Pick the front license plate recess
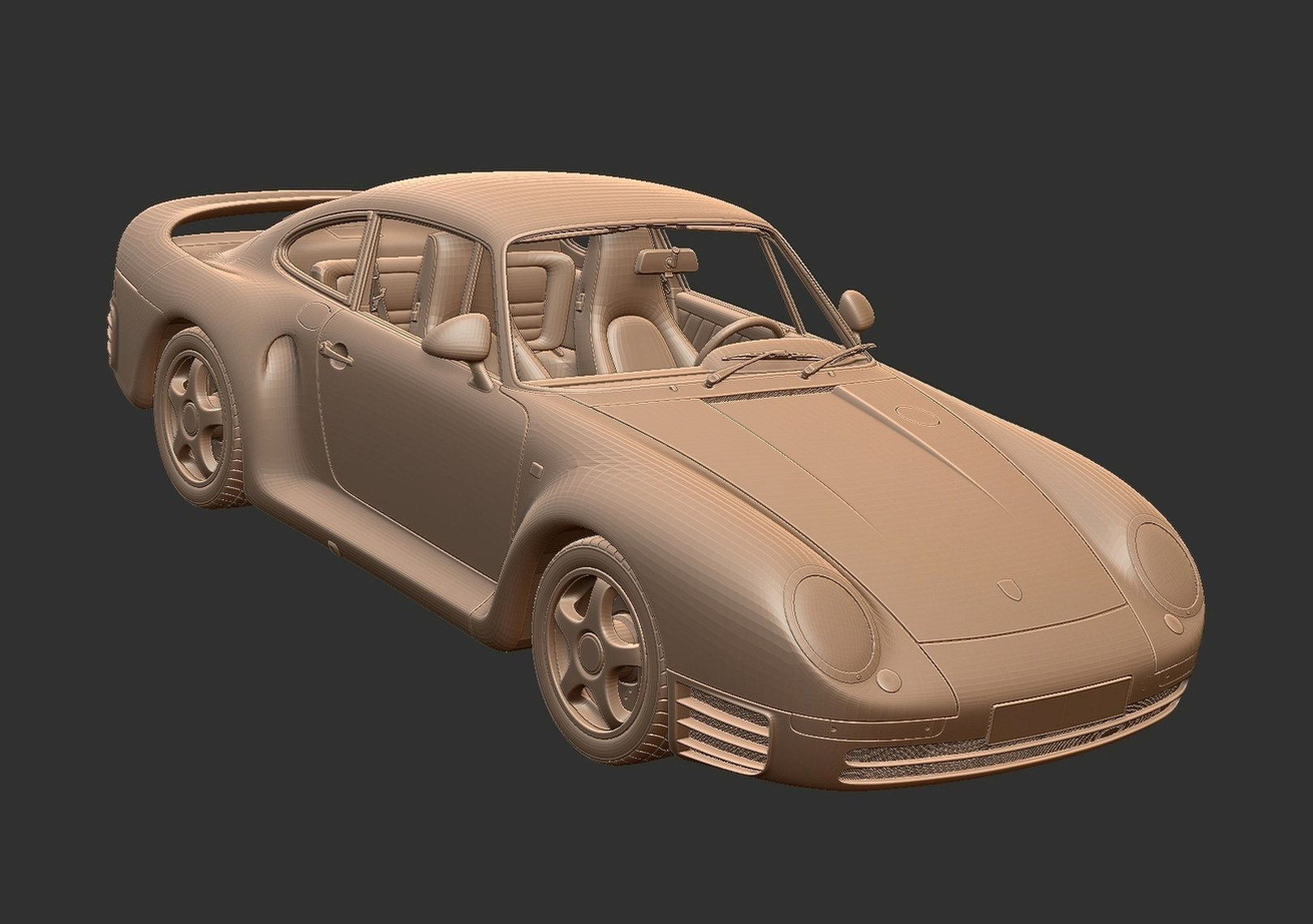 pyautogui.click(x=1060, y=709)
